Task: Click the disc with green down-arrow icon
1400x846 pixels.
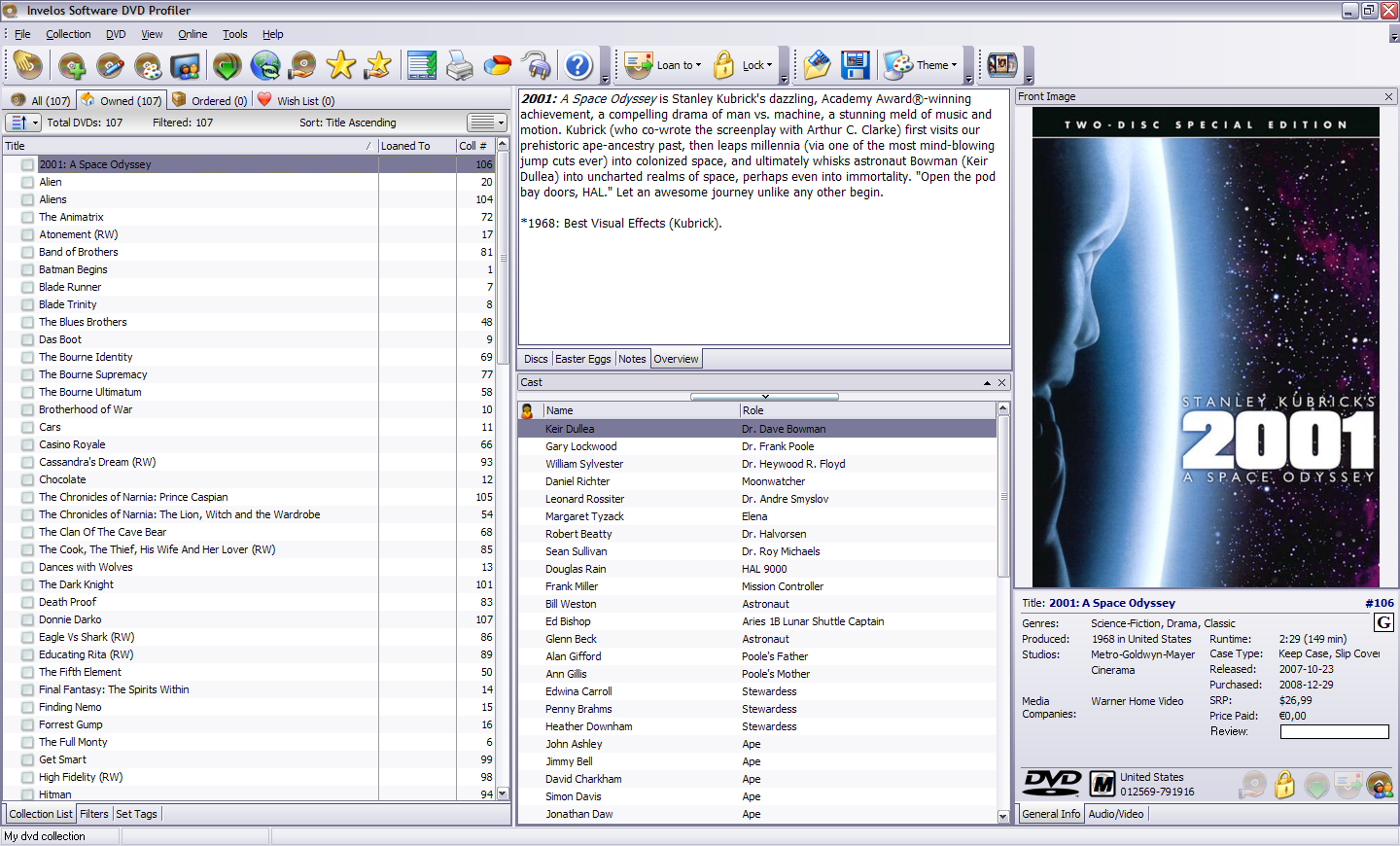Action: pyautogui.click(x=227, y=65)
